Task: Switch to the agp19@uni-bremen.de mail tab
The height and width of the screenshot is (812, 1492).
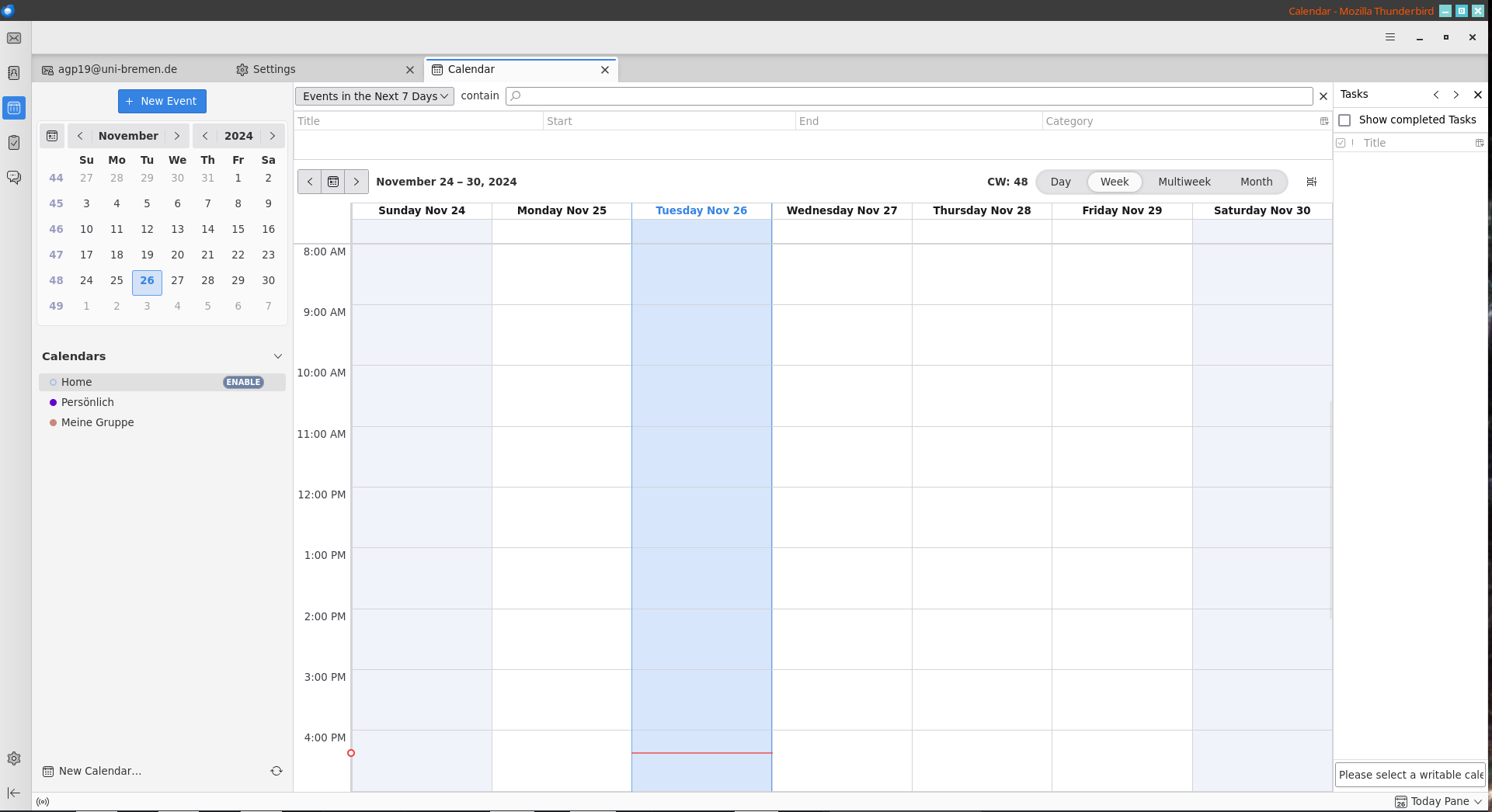Action: 117,69
